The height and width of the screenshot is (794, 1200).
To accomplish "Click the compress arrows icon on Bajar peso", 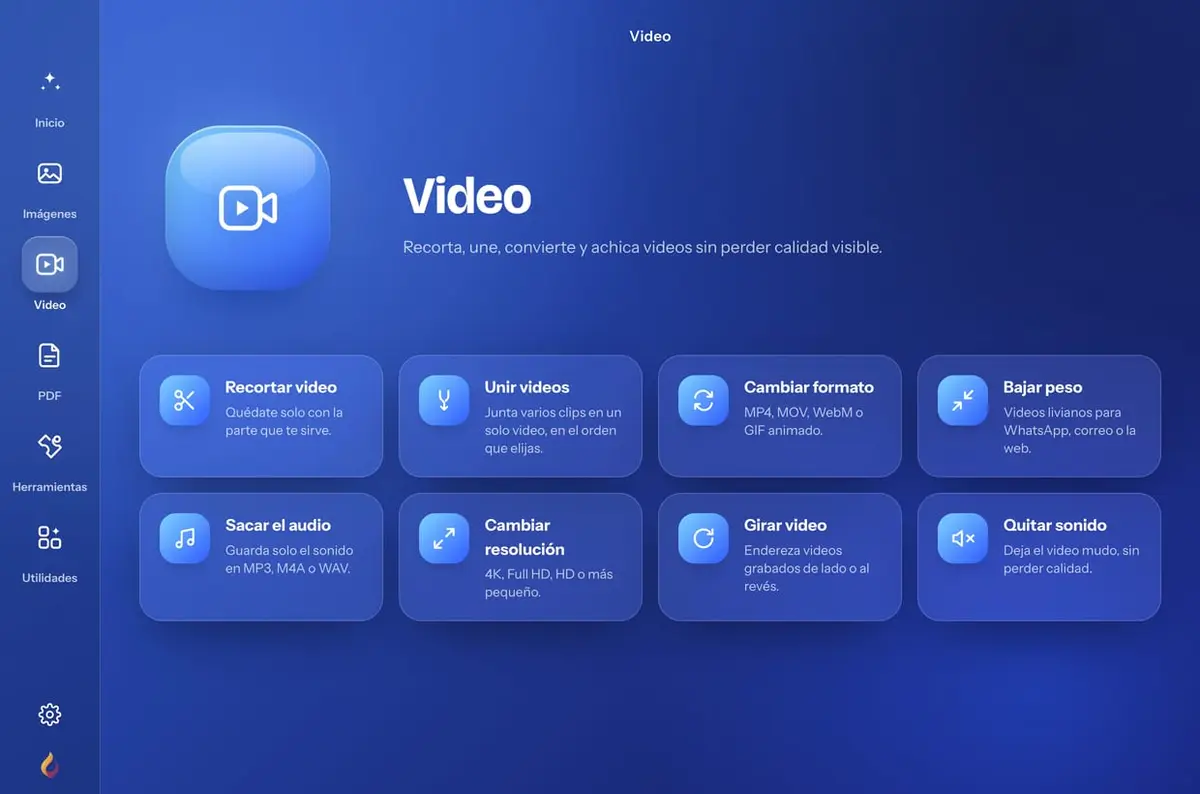I will [x=963, y=401].
